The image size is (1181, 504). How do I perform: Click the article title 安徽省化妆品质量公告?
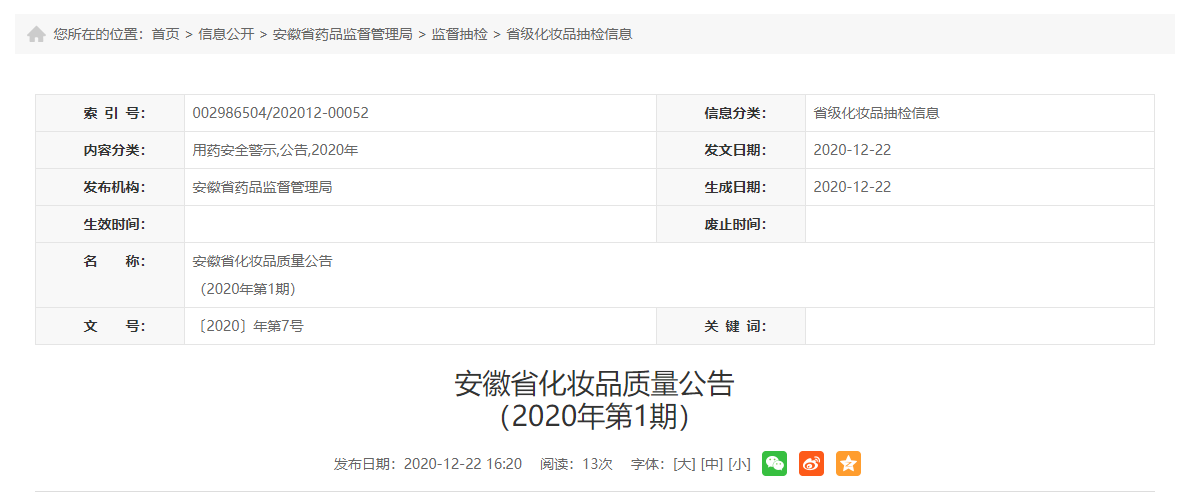click(594, 384)
